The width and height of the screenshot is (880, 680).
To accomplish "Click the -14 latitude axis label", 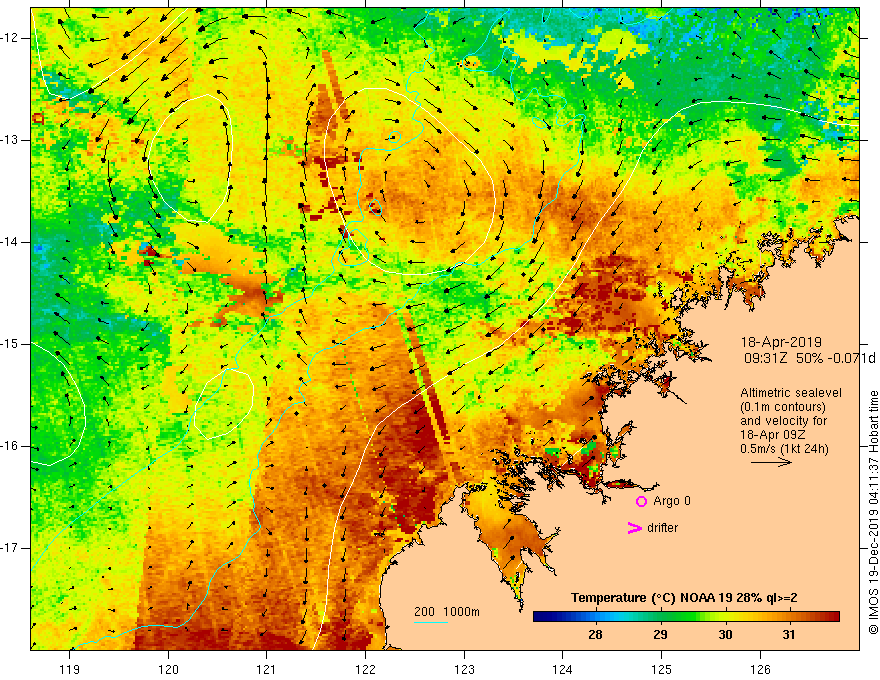I will (10, 242).
